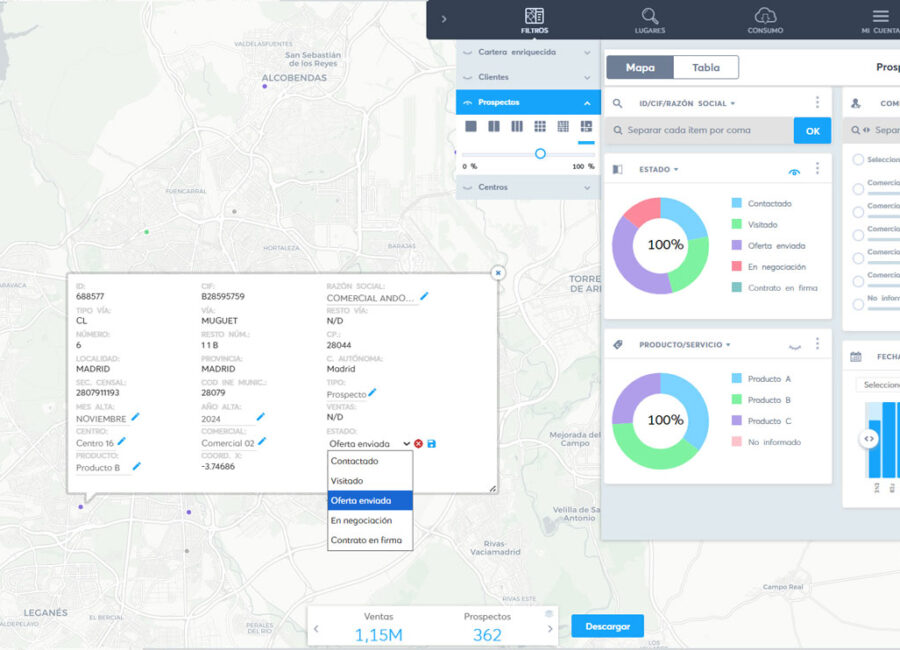This screenshot has width=900, height=650.
Task: Switch to the Tabla tab
Action: tap(706, 67)
